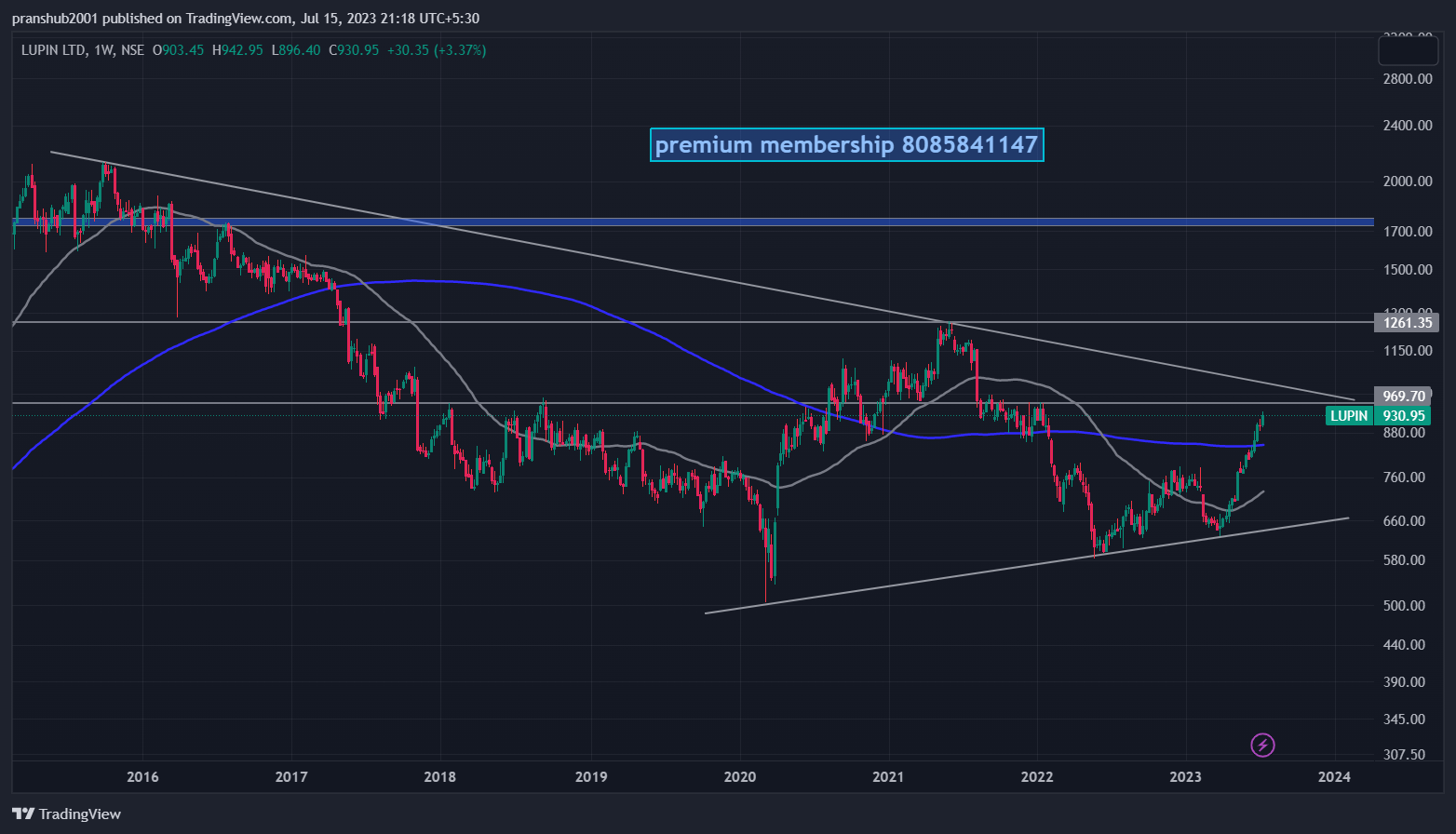
Task: Click the low value L896.40
Action: (296, 50)
